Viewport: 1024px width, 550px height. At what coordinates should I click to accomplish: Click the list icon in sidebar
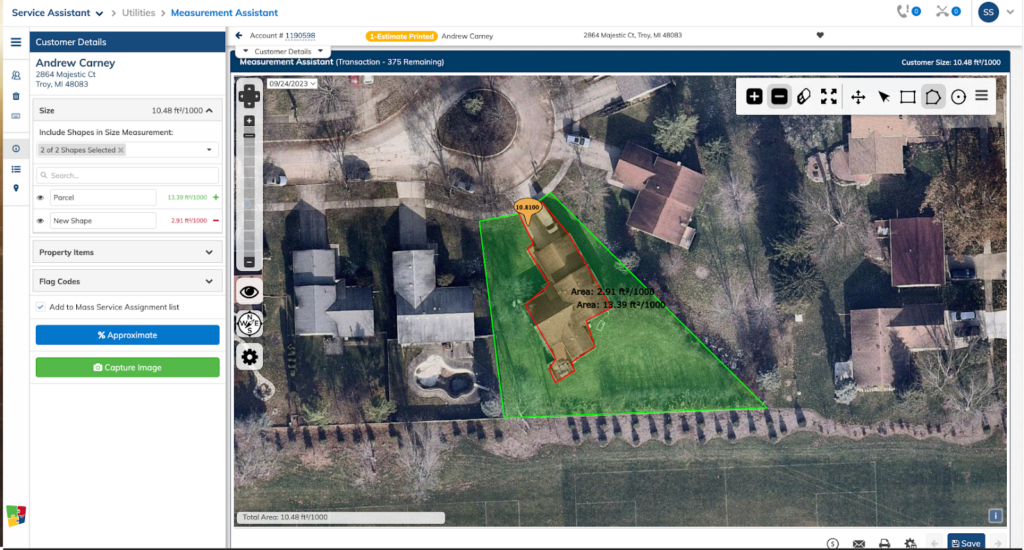[x=16, y=169]
